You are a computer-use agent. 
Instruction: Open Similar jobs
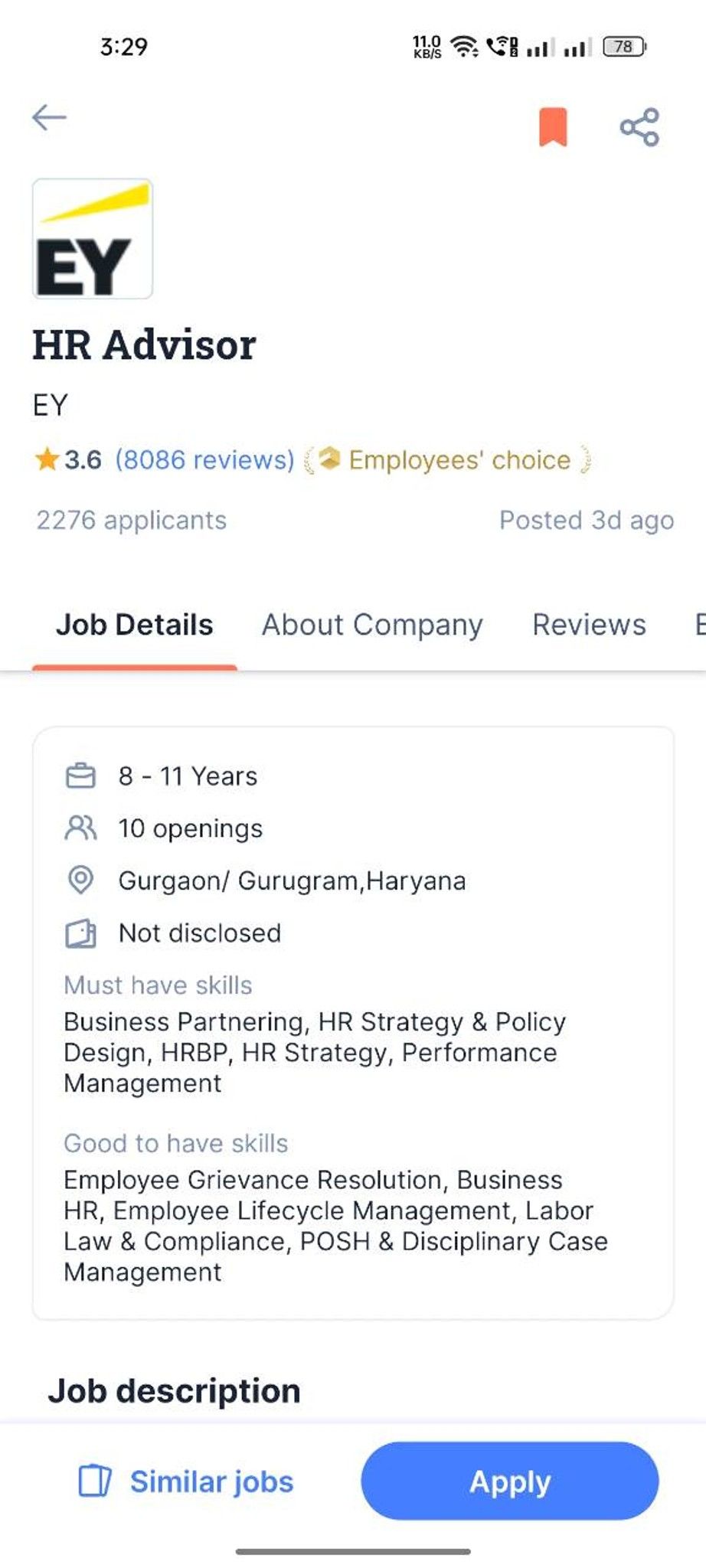click(186, 1481)
